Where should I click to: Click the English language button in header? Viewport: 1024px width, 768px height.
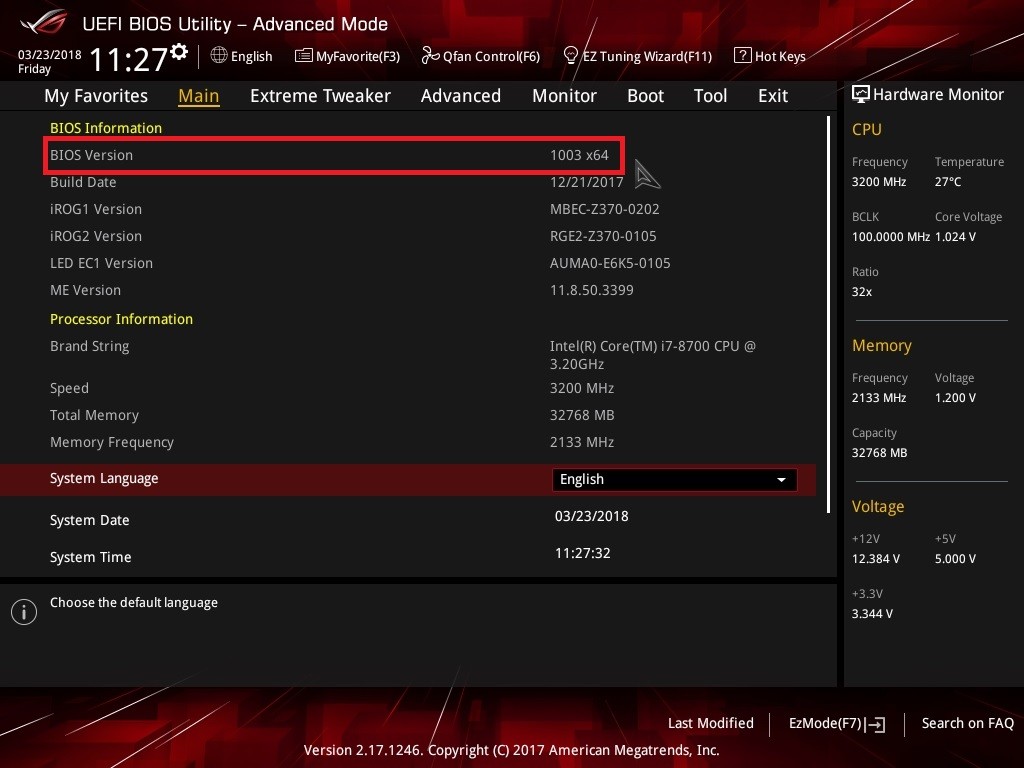point(251,56)
